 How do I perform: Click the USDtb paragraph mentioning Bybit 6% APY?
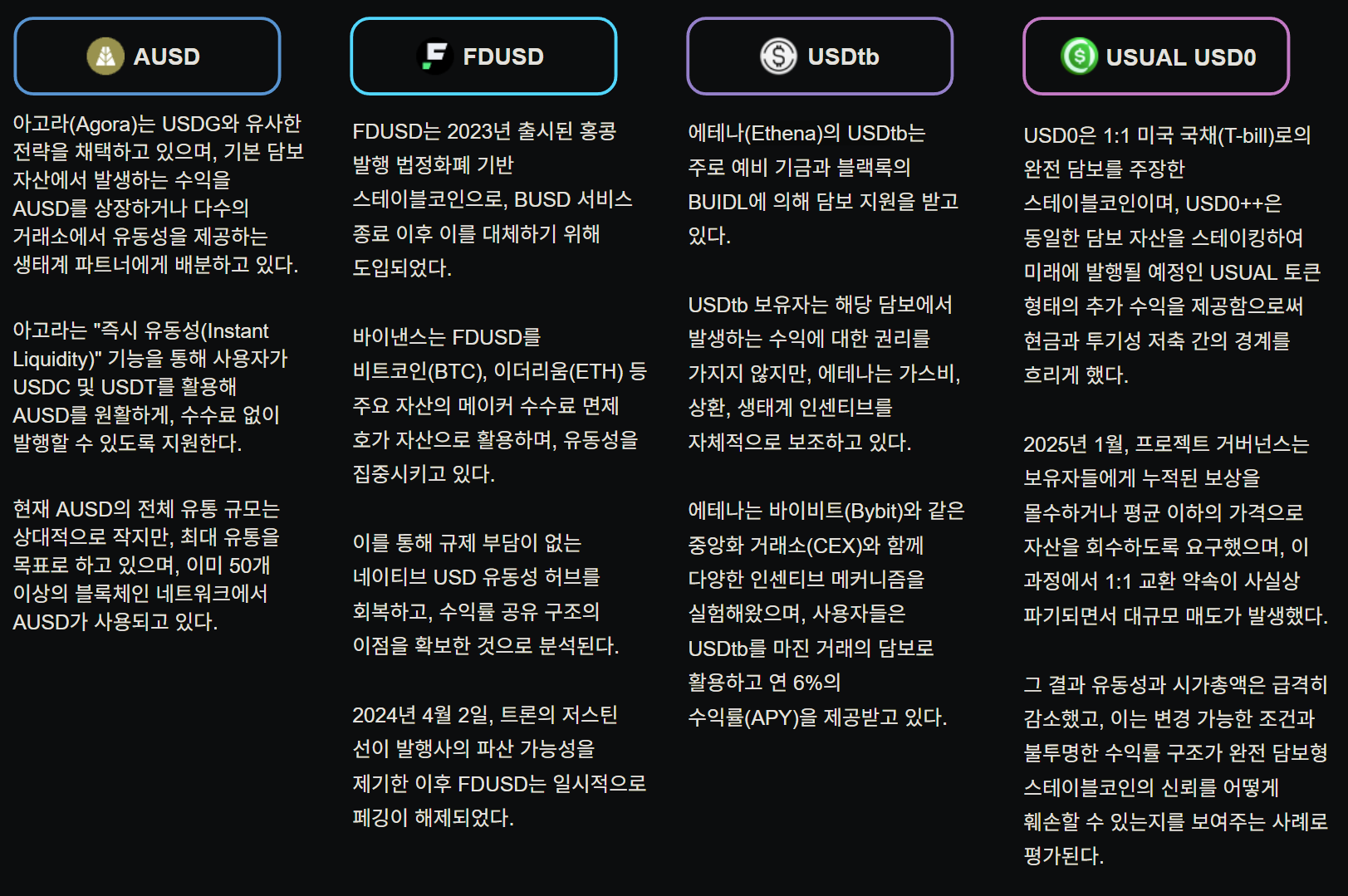pos(826,614)
